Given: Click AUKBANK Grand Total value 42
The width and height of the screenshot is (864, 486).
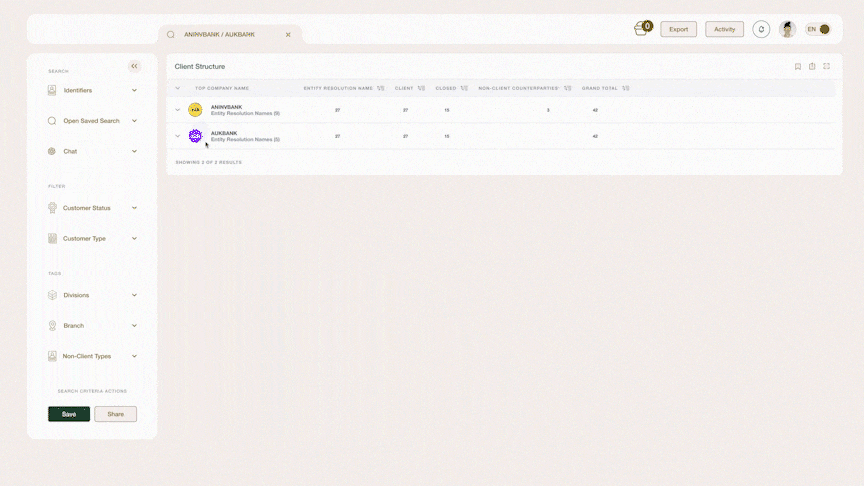Looking at the screenshot, I should tap(595, 136).
